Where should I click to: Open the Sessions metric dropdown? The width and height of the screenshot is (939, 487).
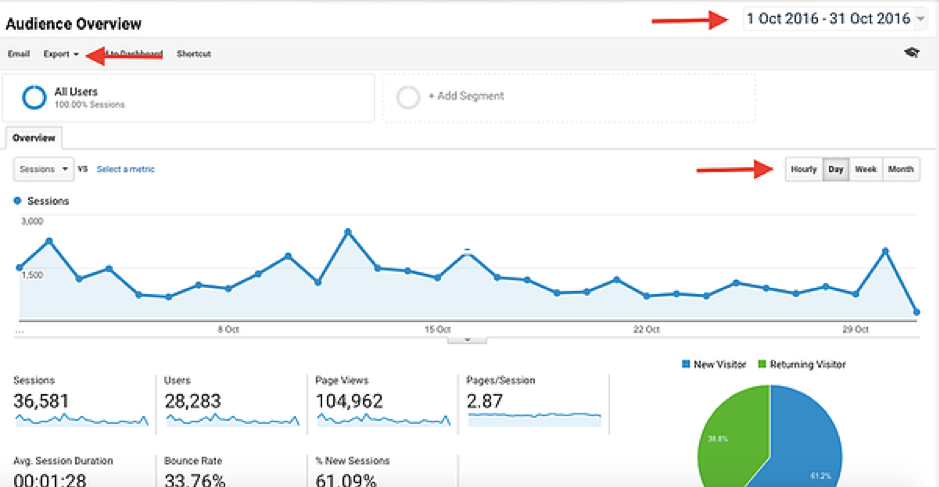click(44, 169)
